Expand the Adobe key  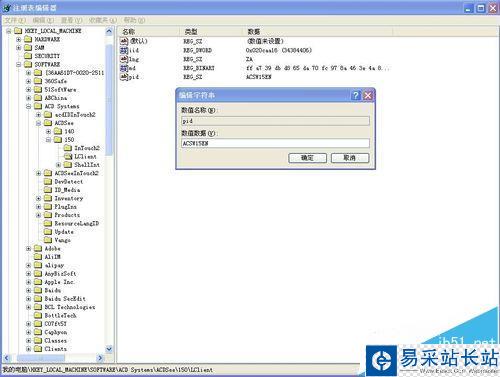(x=29, y=248)
